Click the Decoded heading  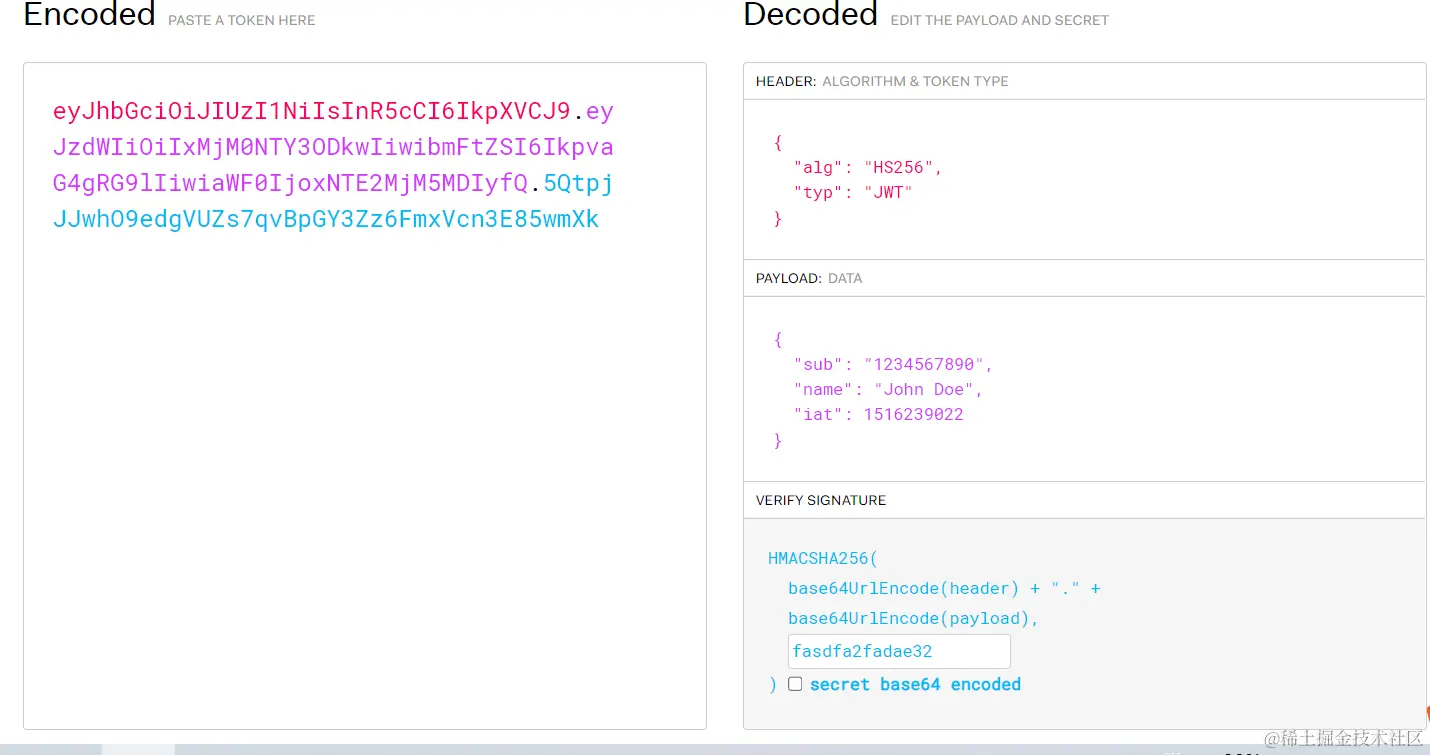[x=810, y=15]
